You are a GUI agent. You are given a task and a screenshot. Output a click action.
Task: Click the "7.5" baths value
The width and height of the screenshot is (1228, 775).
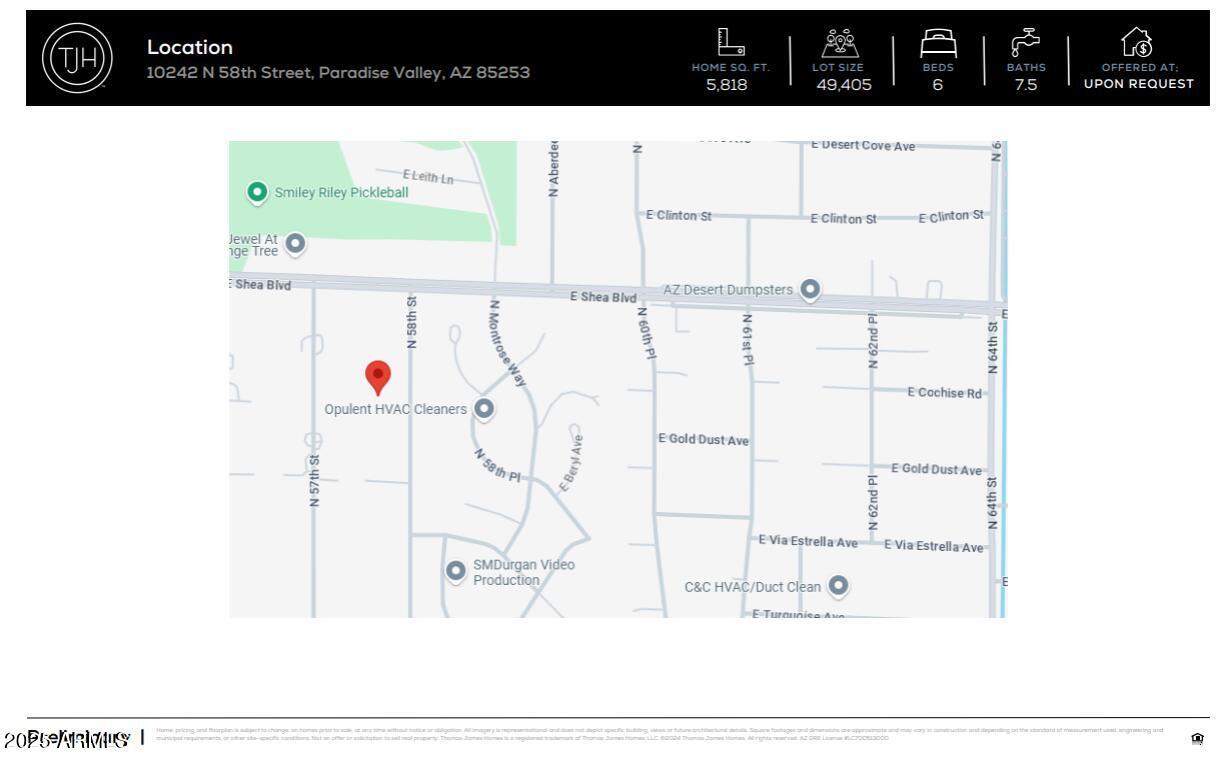tap(1026, 85)
